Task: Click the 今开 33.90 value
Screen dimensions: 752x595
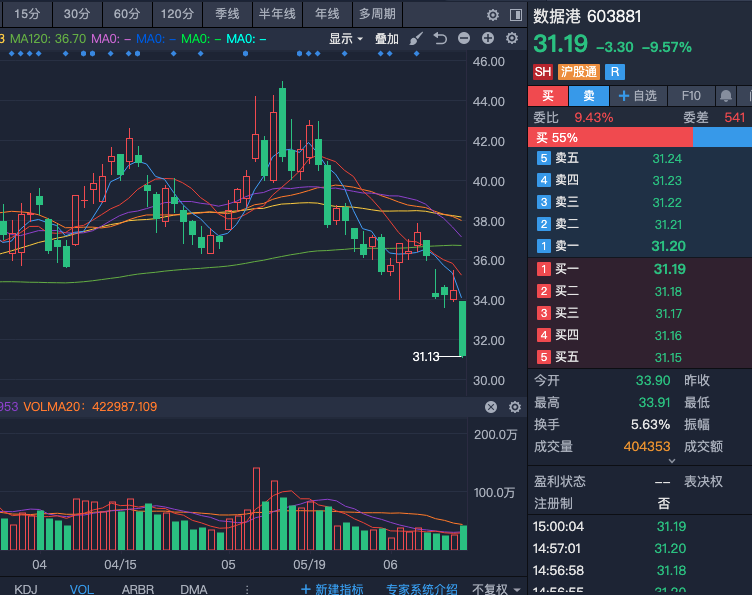Action: coord(653,381)
